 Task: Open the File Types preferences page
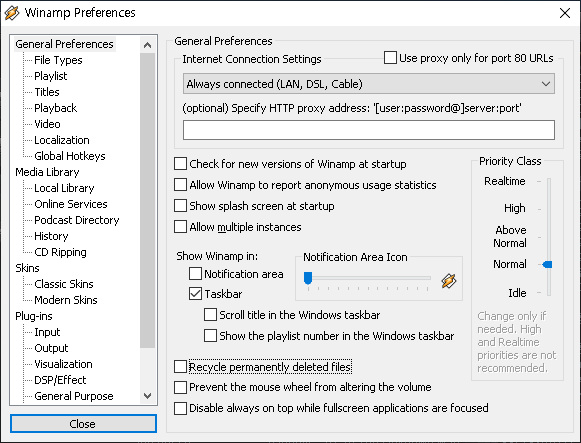tap(58, 60)
